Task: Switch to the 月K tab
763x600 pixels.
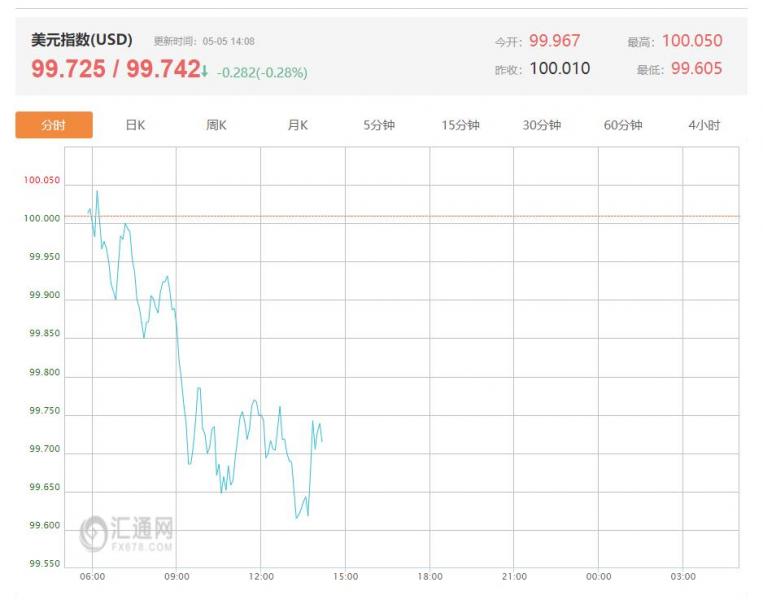Action: coord(298,125)
